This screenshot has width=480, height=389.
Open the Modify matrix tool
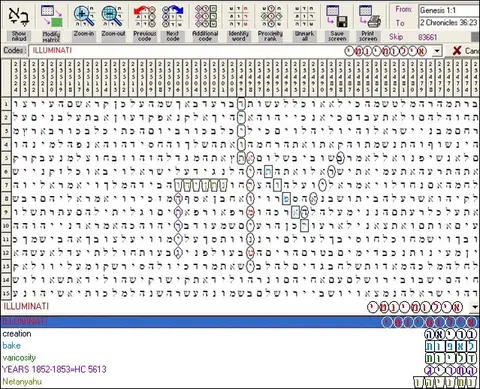51,16
